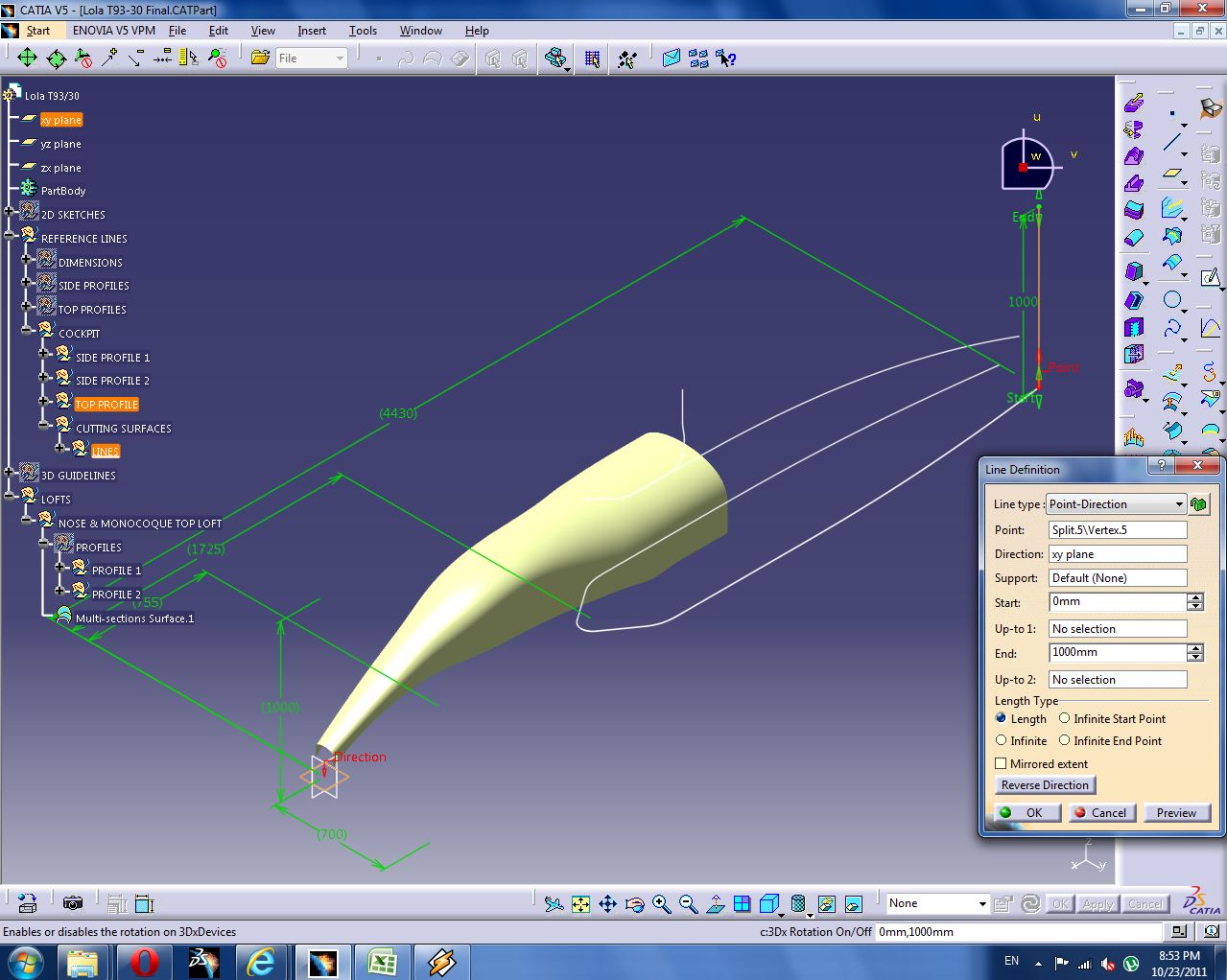Screen dimensions: 1227x980
Task: Open the Line type dropdown
Action: (1180, 503)
